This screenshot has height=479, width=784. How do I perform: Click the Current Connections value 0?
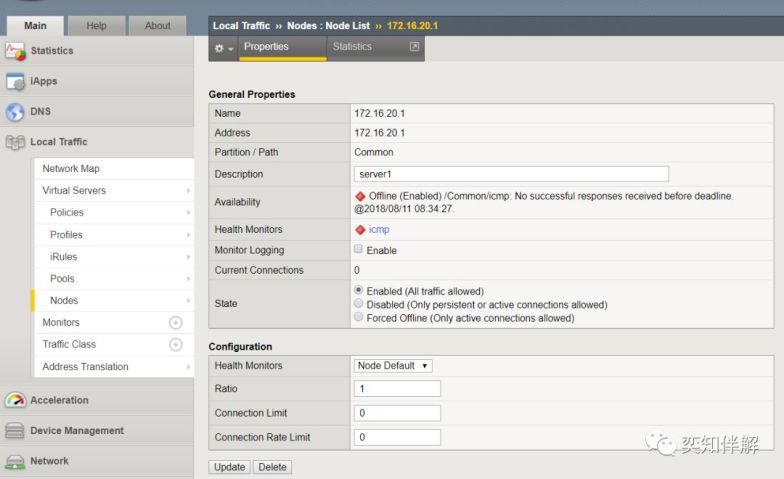pyautogui.click(x=357, y=270)
